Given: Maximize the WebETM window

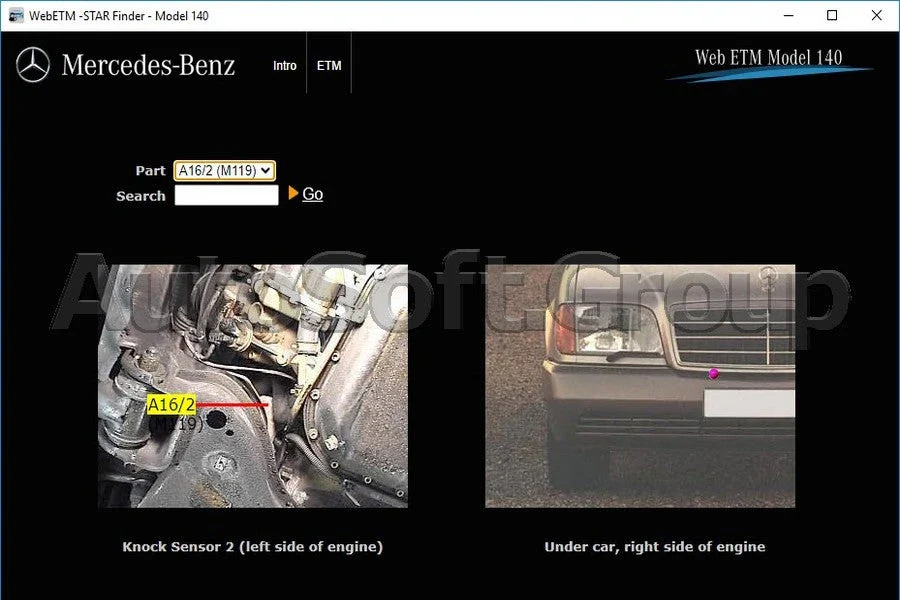Looking at the screenshot, I should pos(832,16).
